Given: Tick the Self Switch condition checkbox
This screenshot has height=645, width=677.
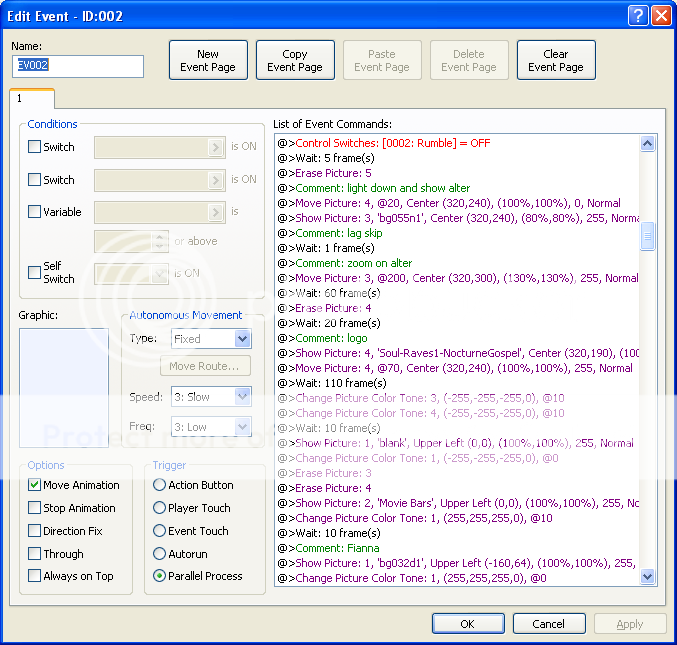Looking at the screenshot, I should coord(35,272).
